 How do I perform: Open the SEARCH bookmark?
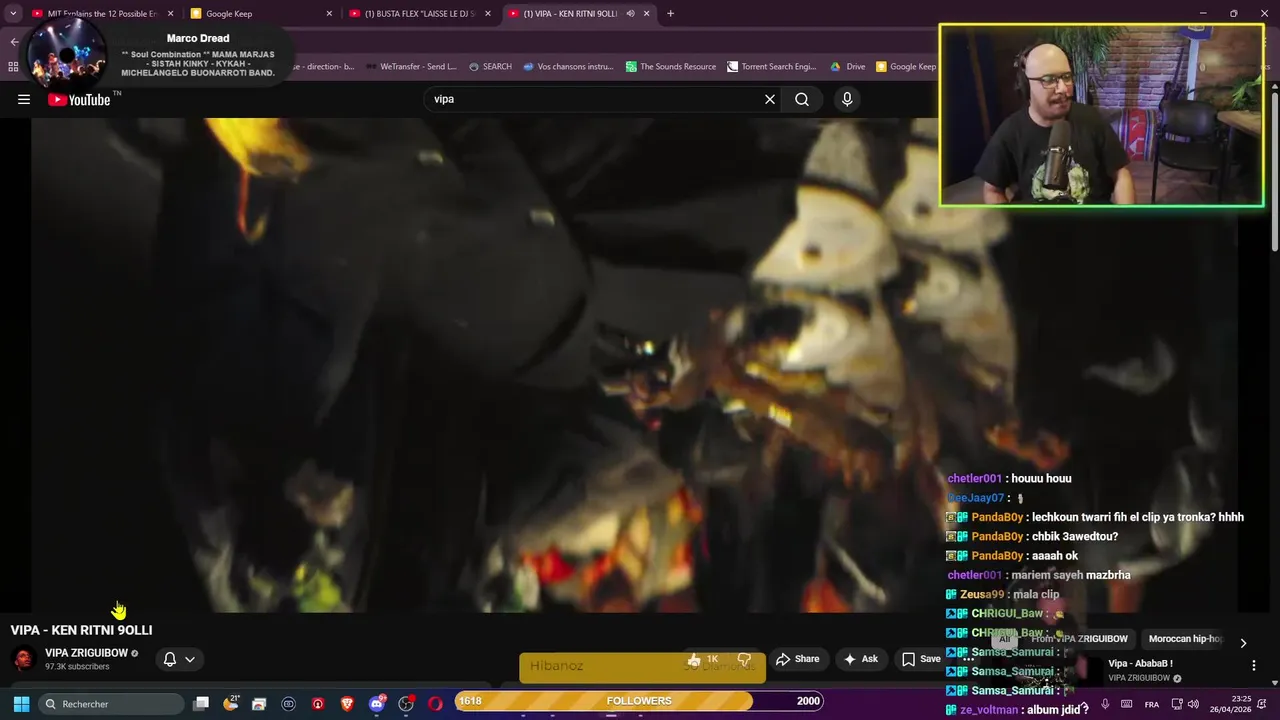pos(490,67)
